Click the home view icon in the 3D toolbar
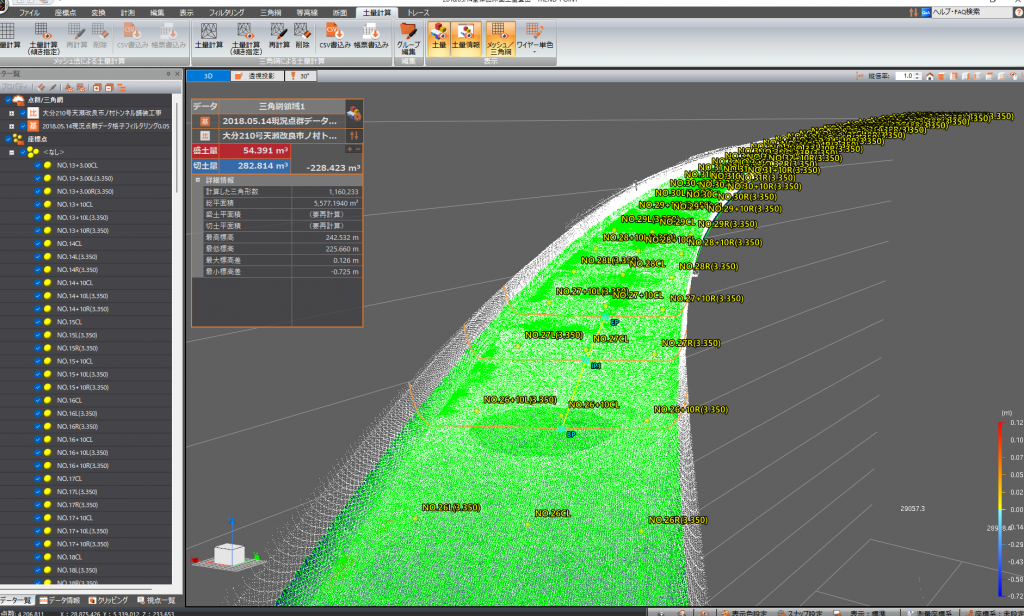Screen dimensions: 1024x616 pyautogui.click(x=929, y=76)
